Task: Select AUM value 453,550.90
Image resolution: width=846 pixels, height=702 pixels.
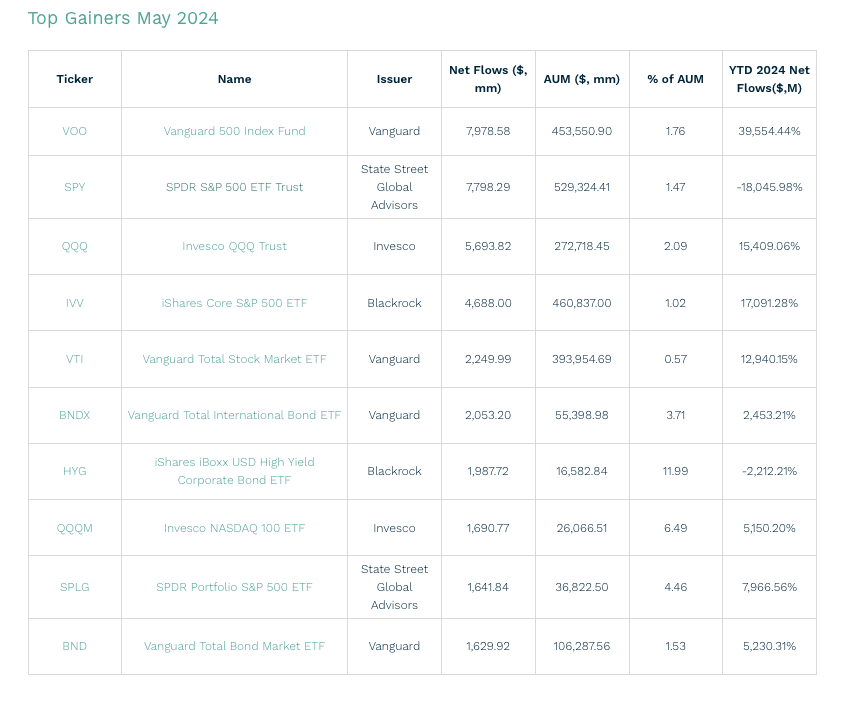Action: point(582,131)
